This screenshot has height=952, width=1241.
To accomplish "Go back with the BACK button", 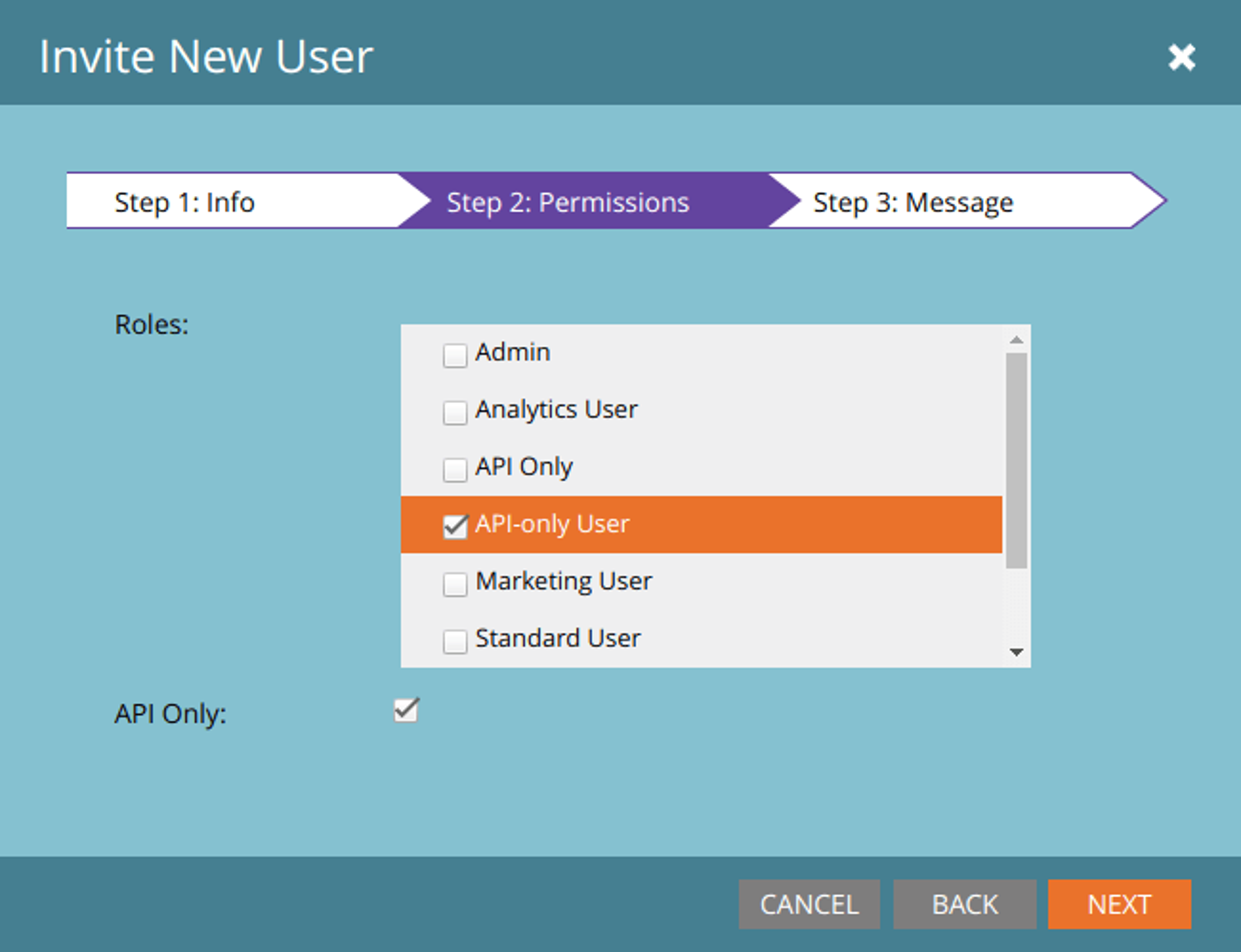I will [x=965, y=904].
